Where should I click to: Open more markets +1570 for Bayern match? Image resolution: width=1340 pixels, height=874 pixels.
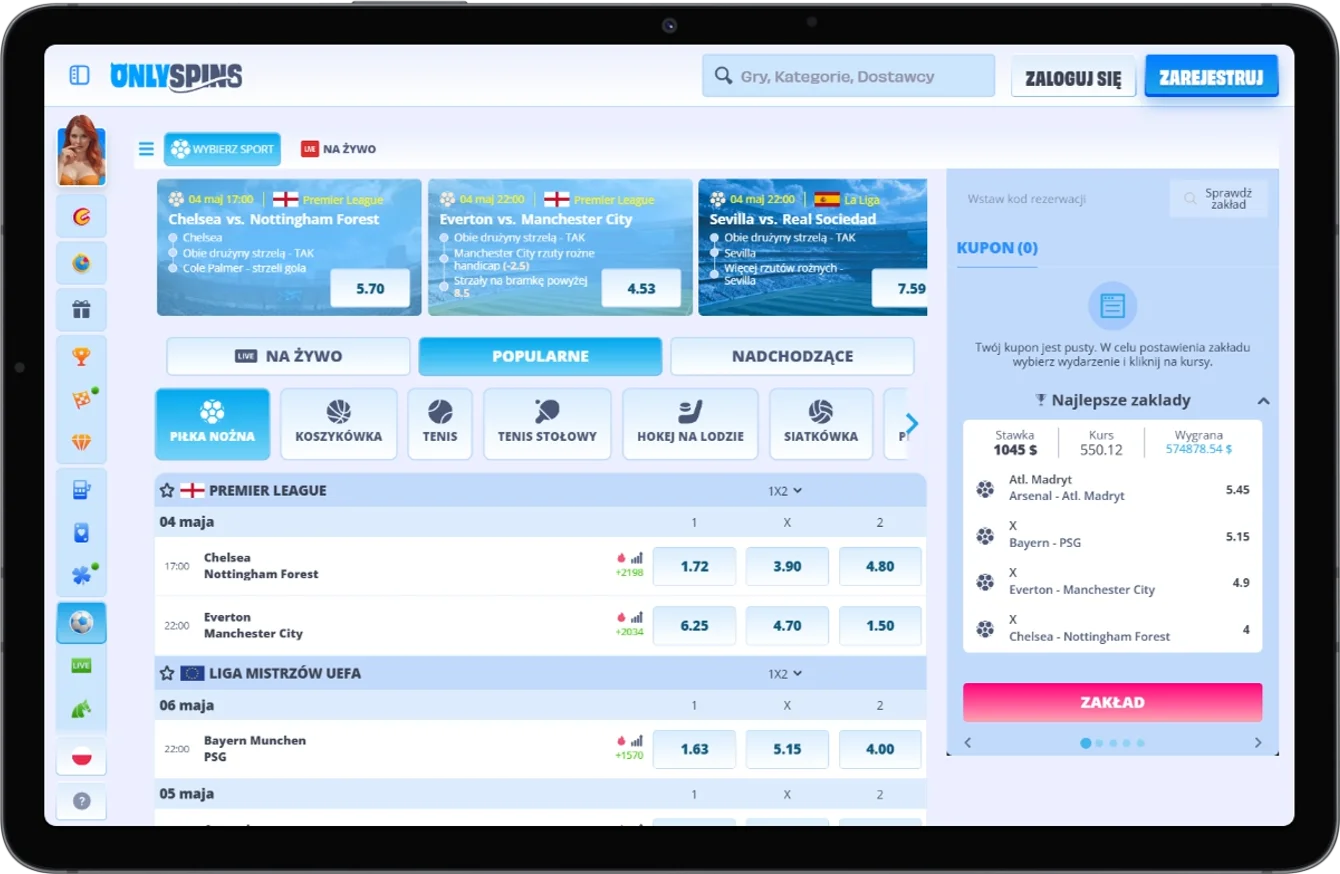pyautogui.click(x=629, y=756)
